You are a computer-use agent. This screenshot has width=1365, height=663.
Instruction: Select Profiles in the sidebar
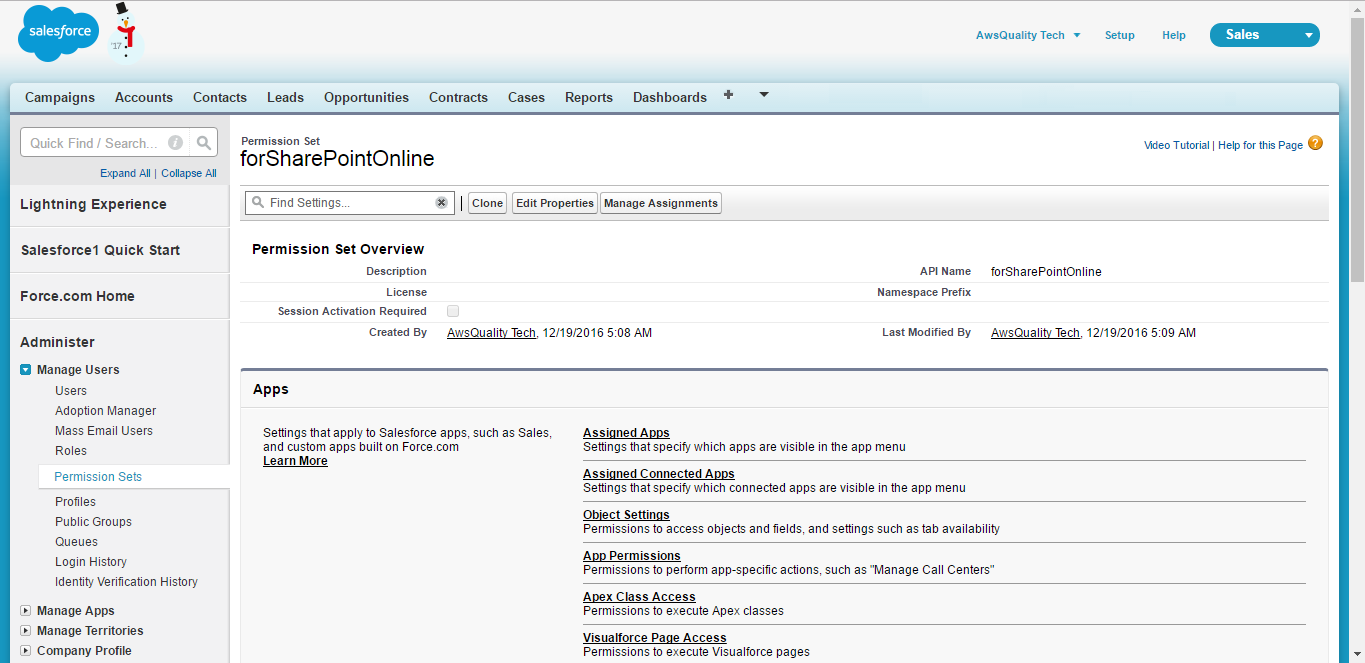(x=75, y=502)
